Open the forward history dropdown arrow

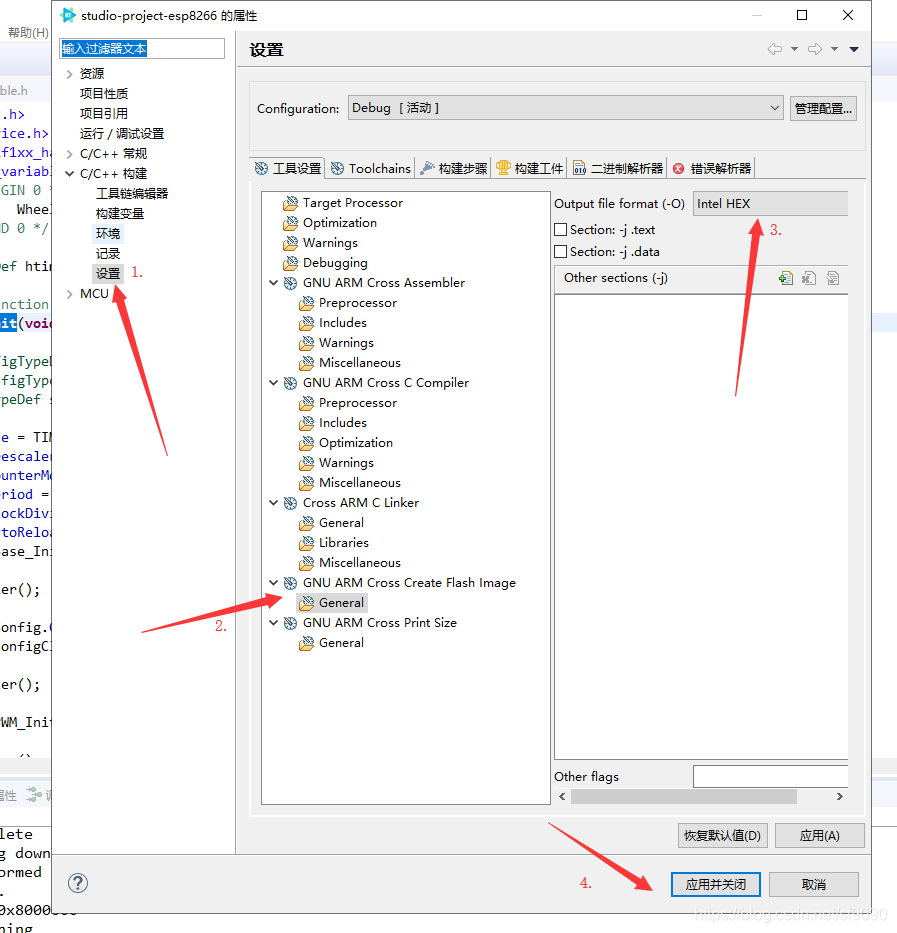coord(835,49)
